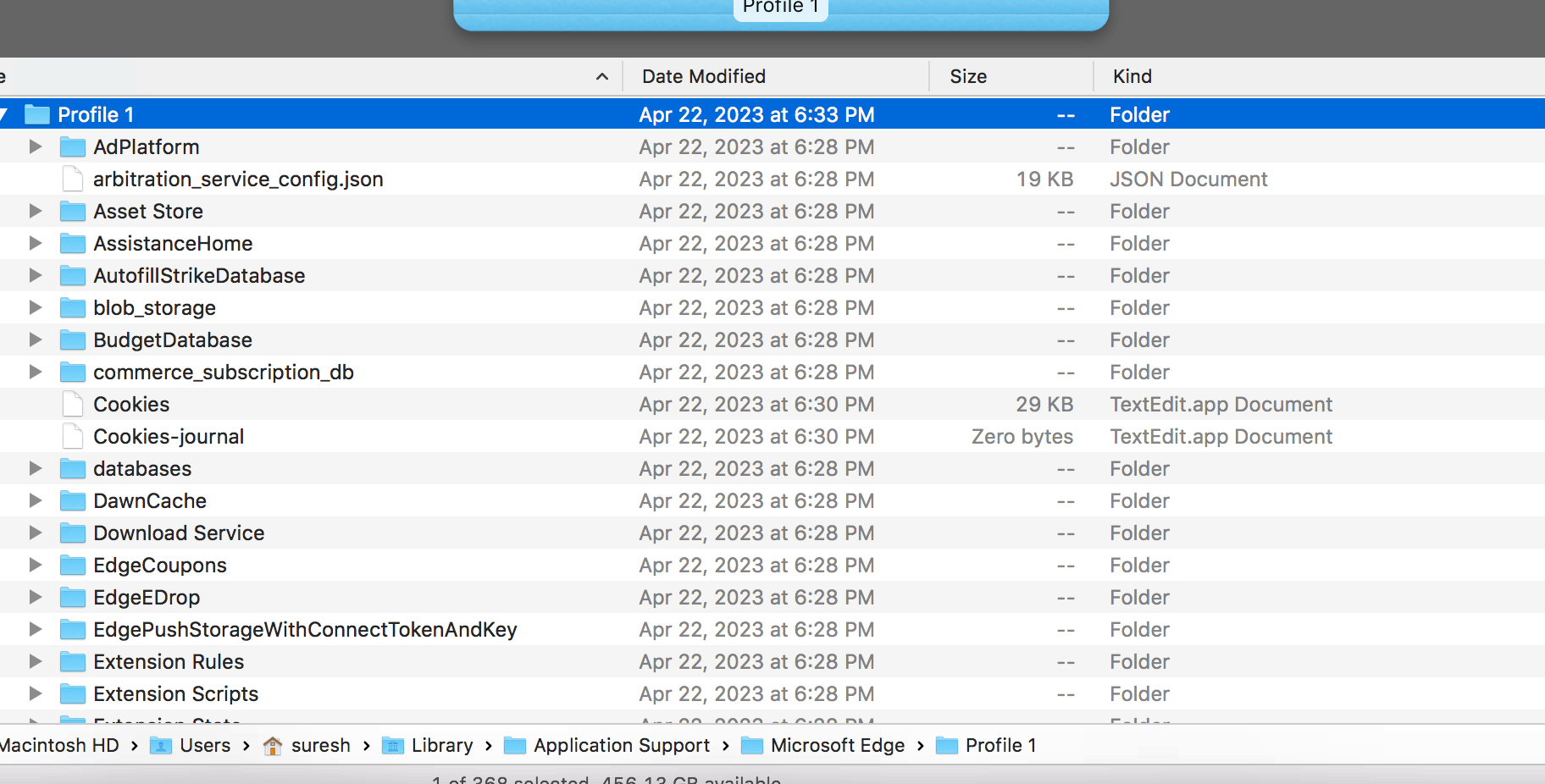The width and height of the screenshot is (1545, 784).
Task: Select the EdgeEDrop folder row
Action: [x=772, y=598]
